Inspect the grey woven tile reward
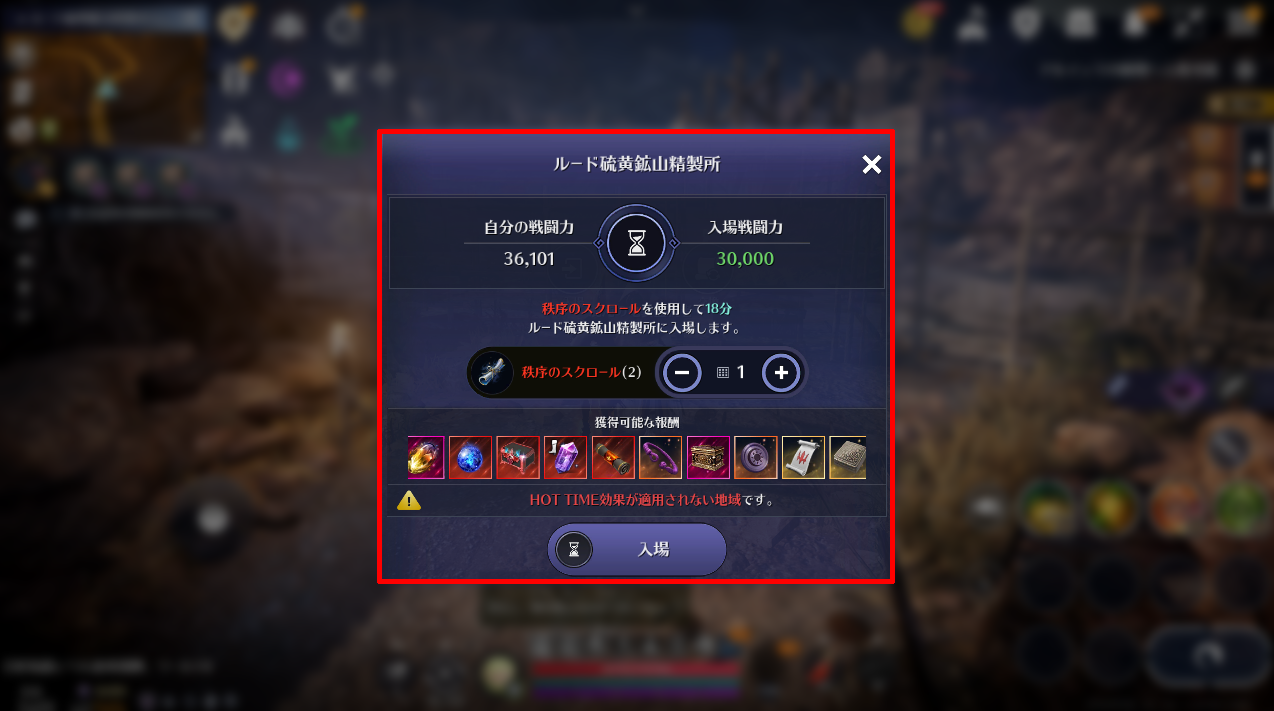Screen dimensions: 1274x711 click(x=848, y=457)
